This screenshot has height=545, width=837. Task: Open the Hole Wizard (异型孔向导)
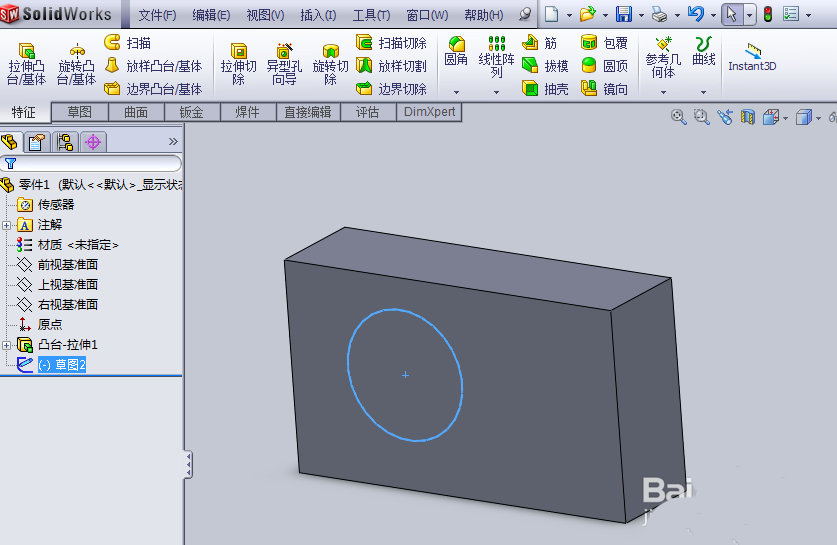click(x=284, y=65)
